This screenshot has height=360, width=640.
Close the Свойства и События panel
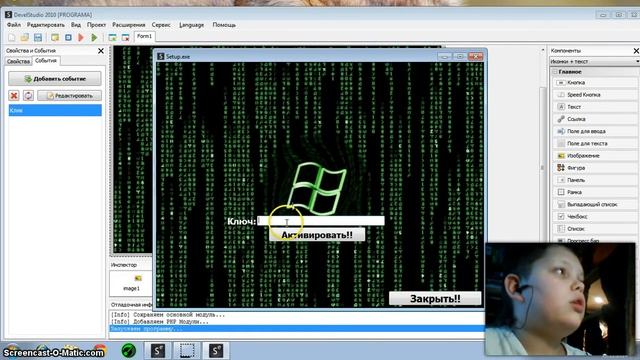click(101, 51)
